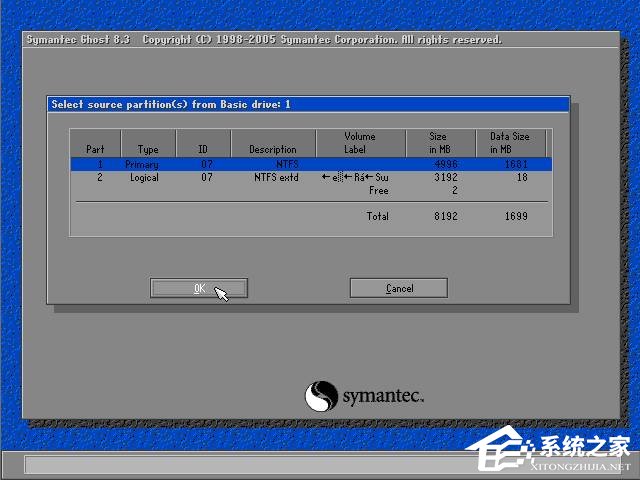Click the Description column header
Image resolution: width=640 pixels, height=480 pixels.
273,143
